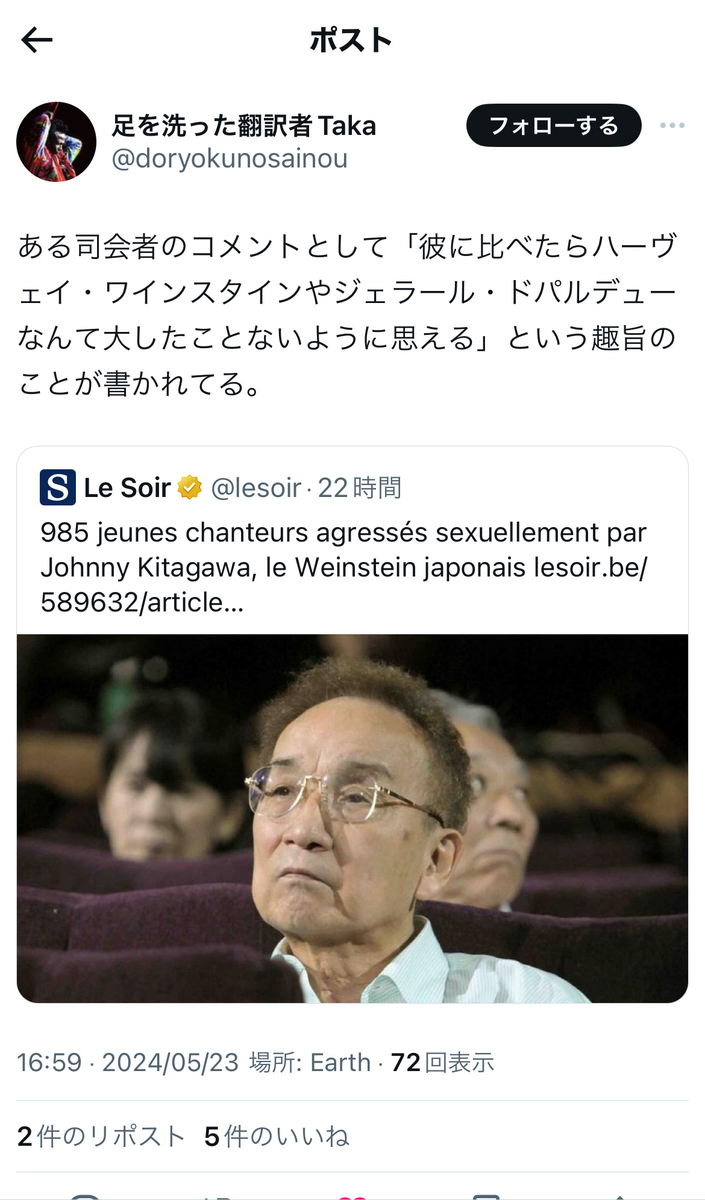
Task: Open the quoted post photo of man
Action: click(352, 819)
